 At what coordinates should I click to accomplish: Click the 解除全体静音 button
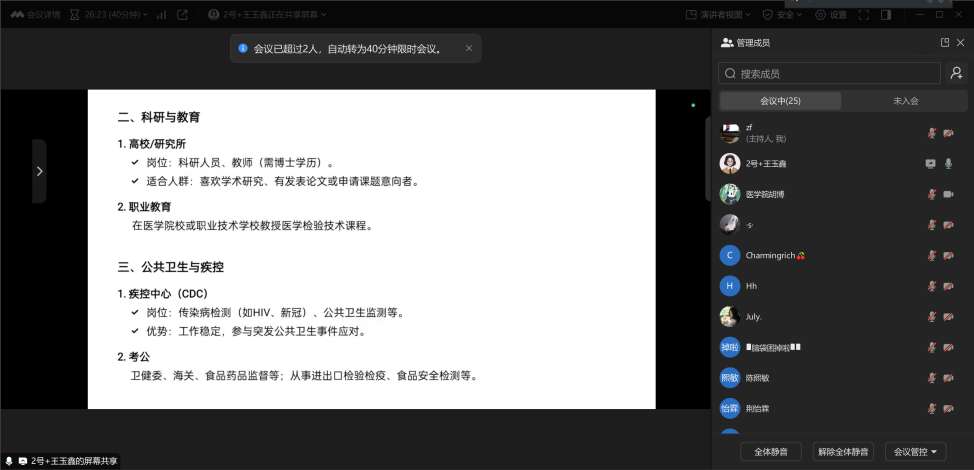click(842, 452)
